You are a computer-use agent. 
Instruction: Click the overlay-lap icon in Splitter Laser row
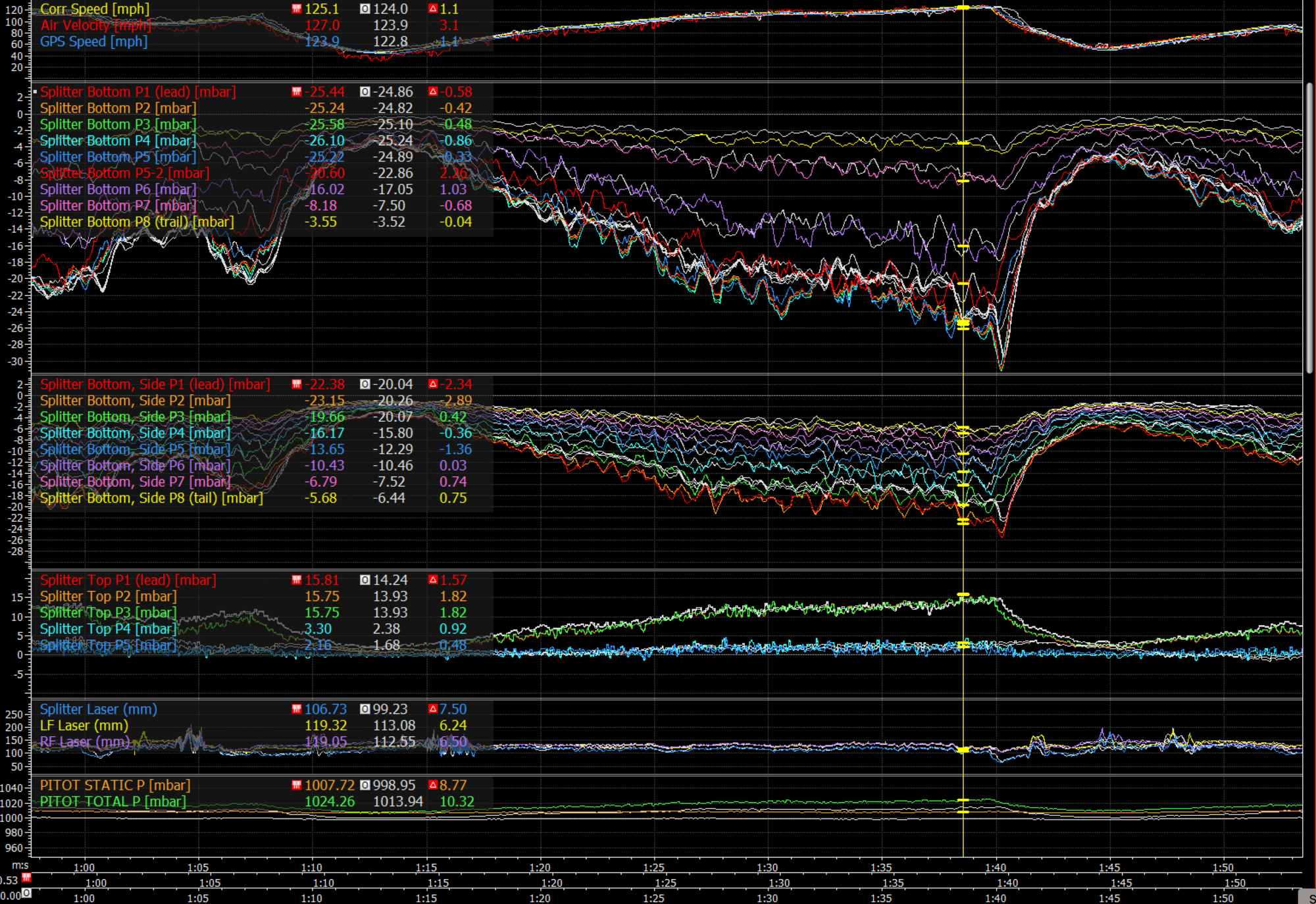coord(365,709)
